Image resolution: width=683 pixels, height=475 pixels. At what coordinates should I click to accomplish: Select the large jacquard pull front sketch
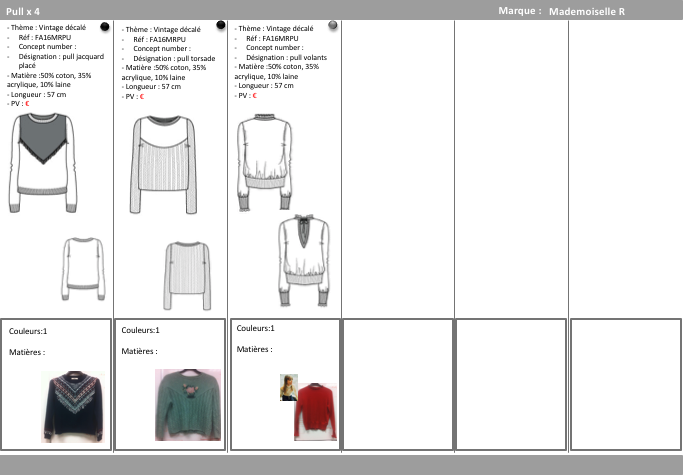click(x=43, y=163)
